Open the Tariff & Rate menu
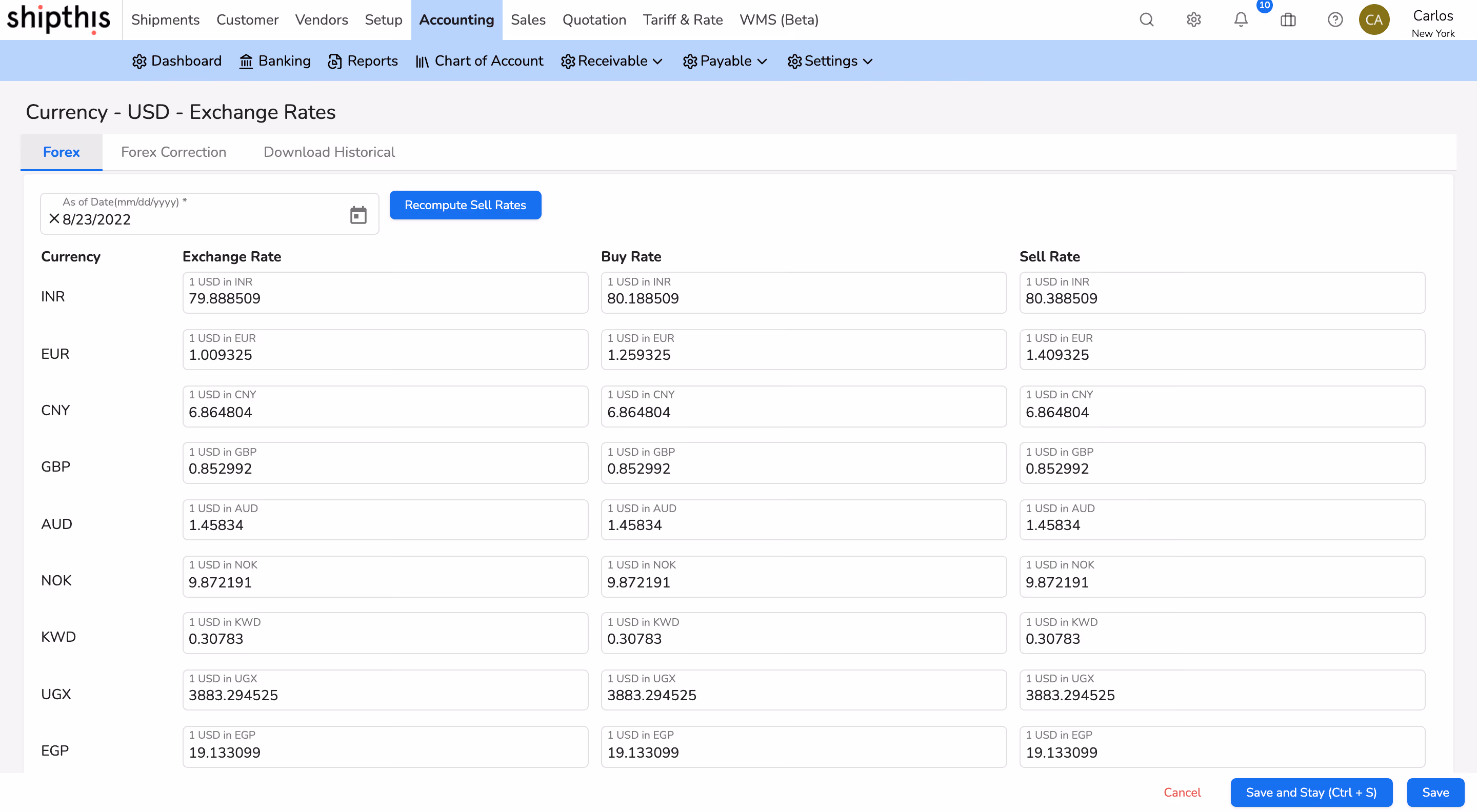The width and height of the screenshot is (1477, 812). point(683,19)
